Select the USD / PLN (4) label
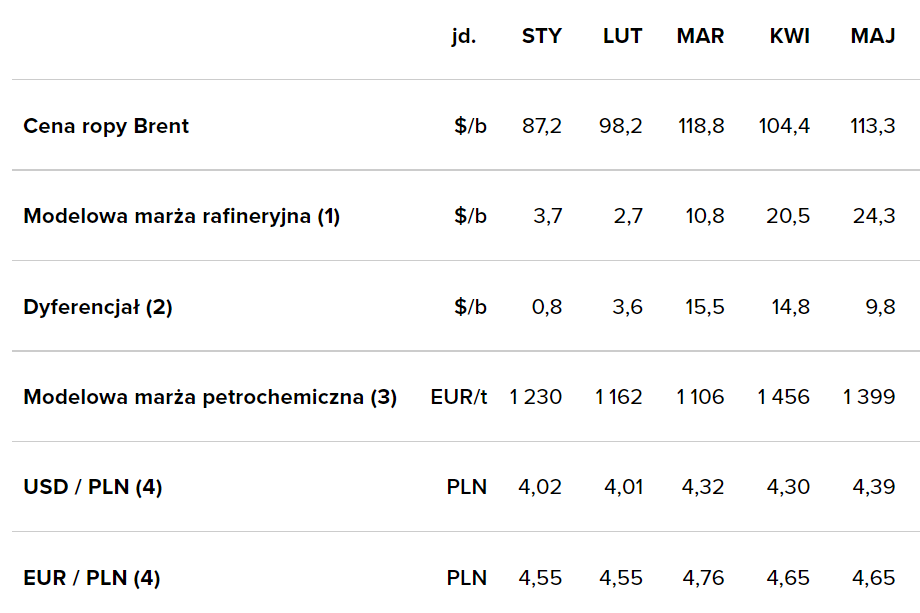 pyautogui.click(x=93, y=487)
